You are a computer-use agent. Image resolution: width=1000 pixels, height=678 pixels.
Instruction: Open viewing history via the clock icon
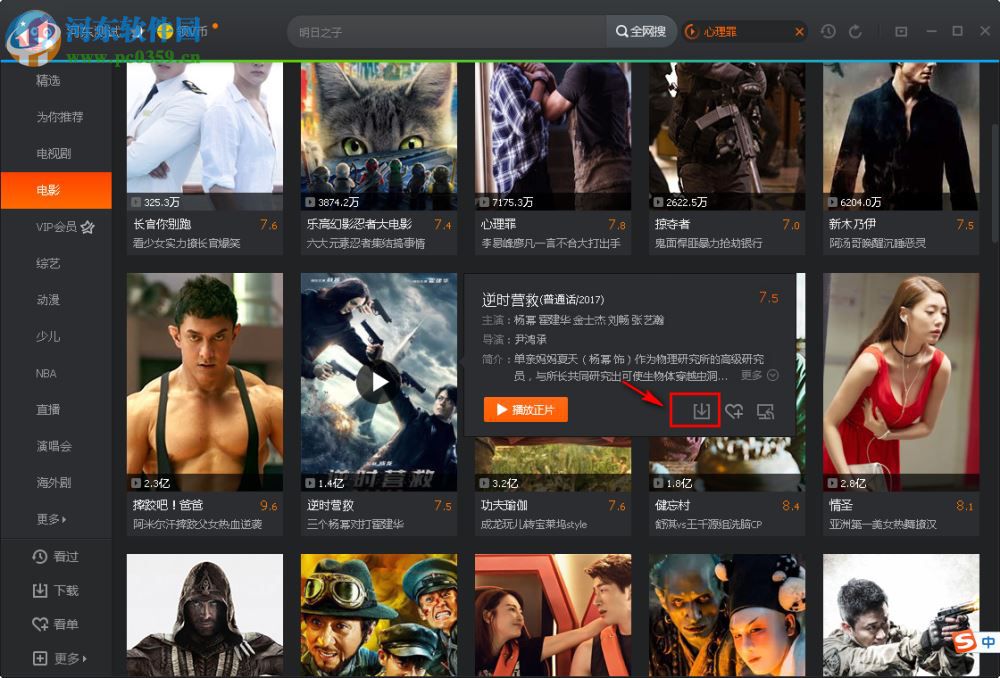pos(828,31)
